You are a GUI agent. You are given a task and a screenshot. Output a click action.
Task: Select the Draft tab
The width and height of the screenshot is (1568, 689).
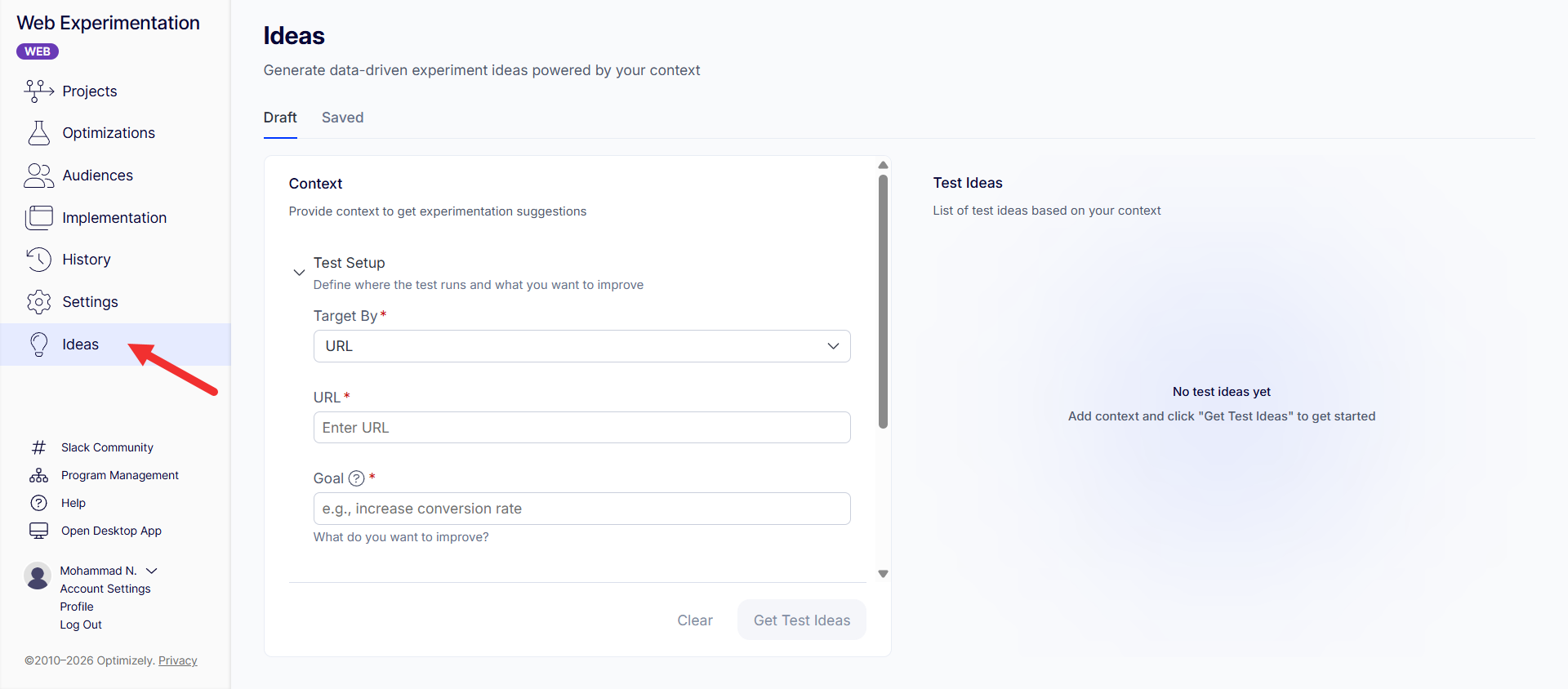coord(280,118)
